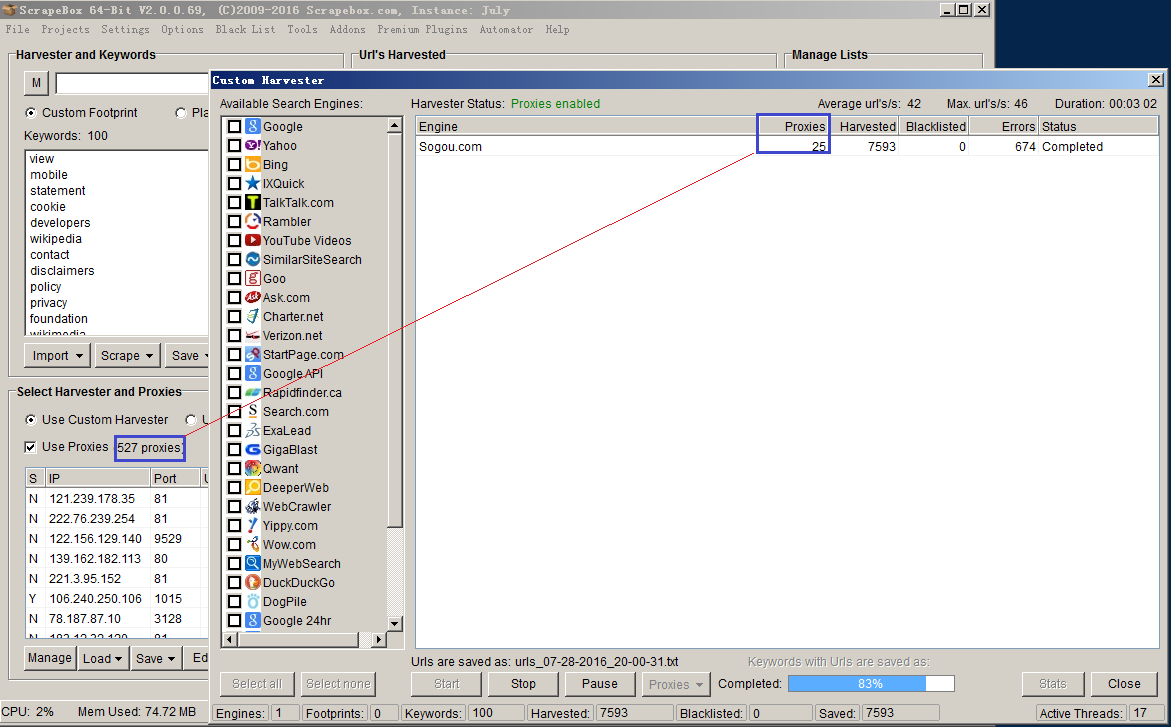Screen dimensions: 1171x727
Task: Select the Use Custom Harvester radio button
Action: point(31,420)
